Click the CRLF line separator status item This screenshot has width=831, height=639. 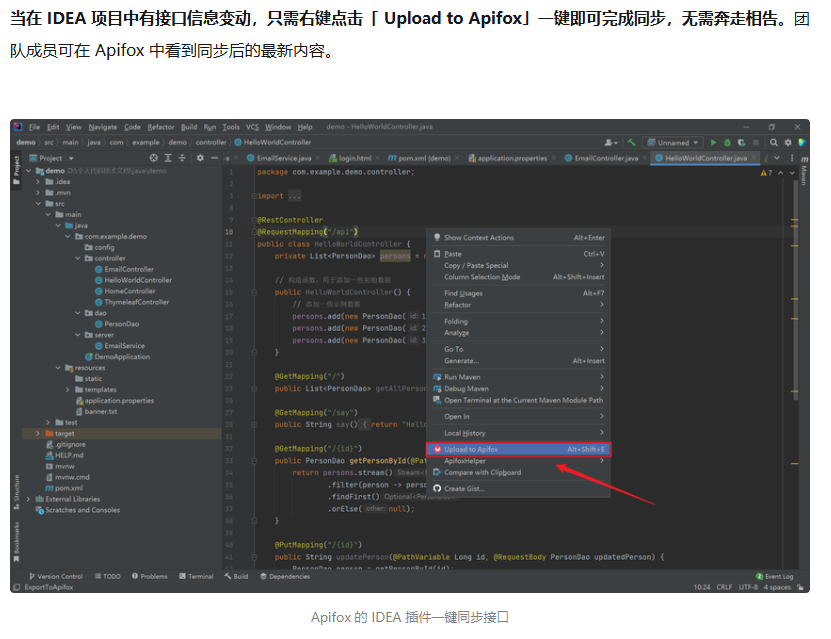pyautogui.click(x=724, y=587)
